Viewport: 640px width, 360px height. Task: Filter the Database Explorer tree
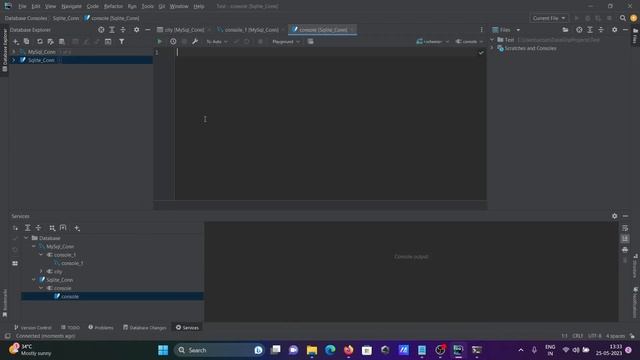tap(122, 42)
